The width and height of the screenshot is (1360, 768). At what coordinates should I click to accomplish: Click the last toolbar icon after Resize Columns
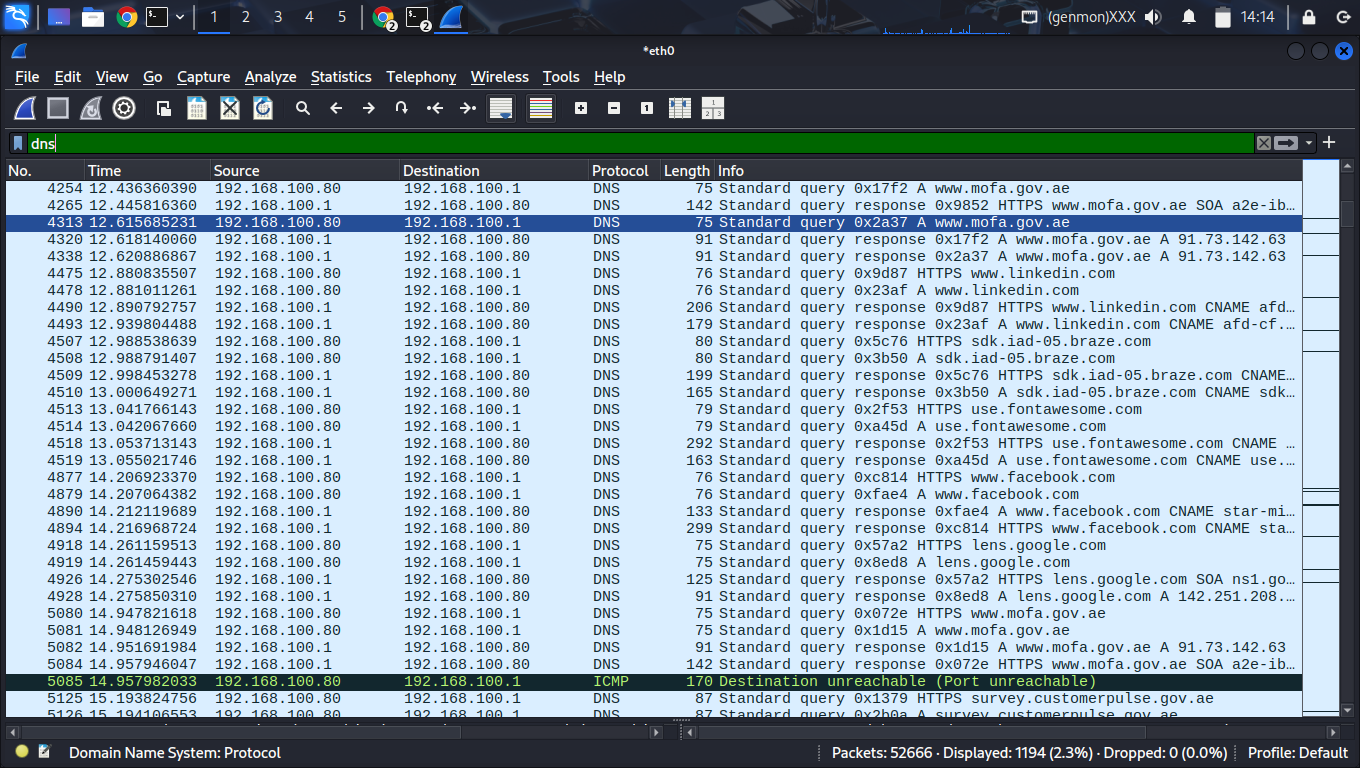coord(713,108)
